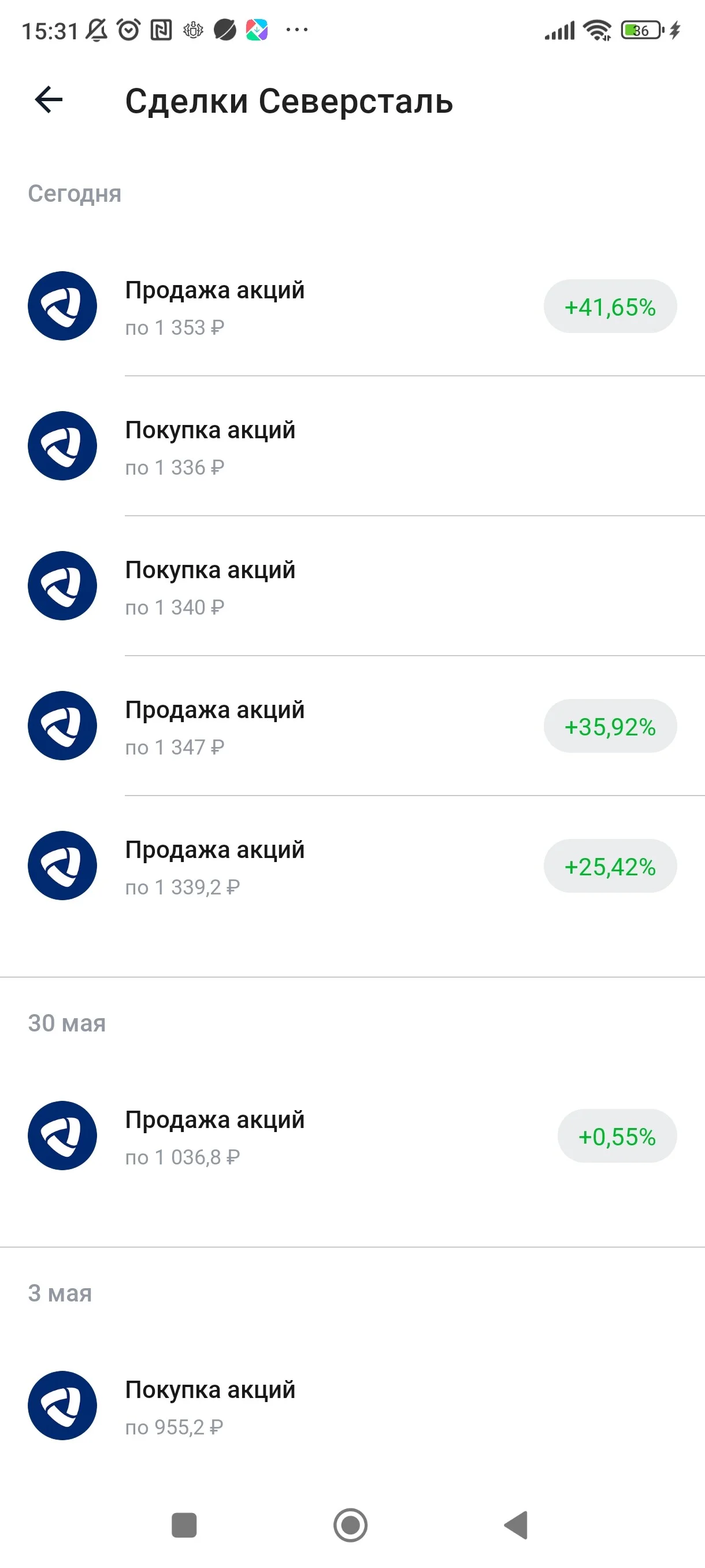705x1568 pixels.
Task: Tap the back arrow icon
Action: (49, 100)
